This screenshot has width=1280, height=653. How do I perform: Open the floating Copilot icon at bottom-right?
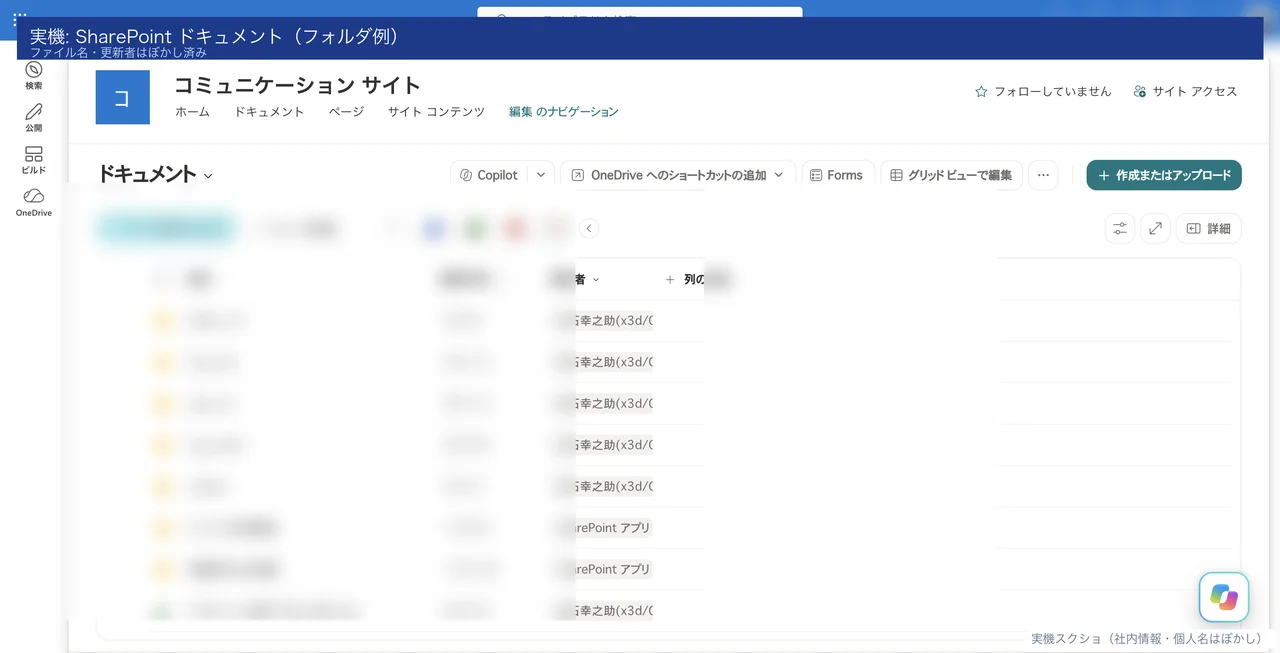click(x=1224, y=597)
